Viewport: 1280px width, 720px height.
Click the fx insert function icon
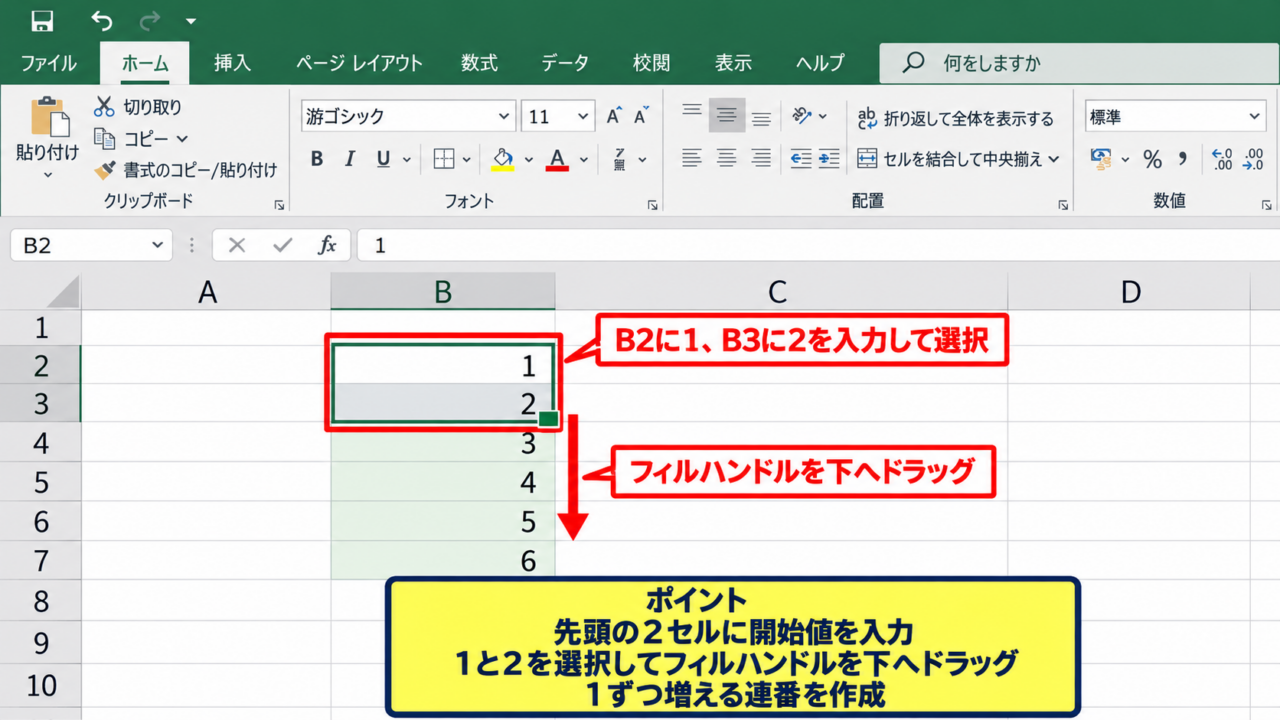[x=327, y=245]
